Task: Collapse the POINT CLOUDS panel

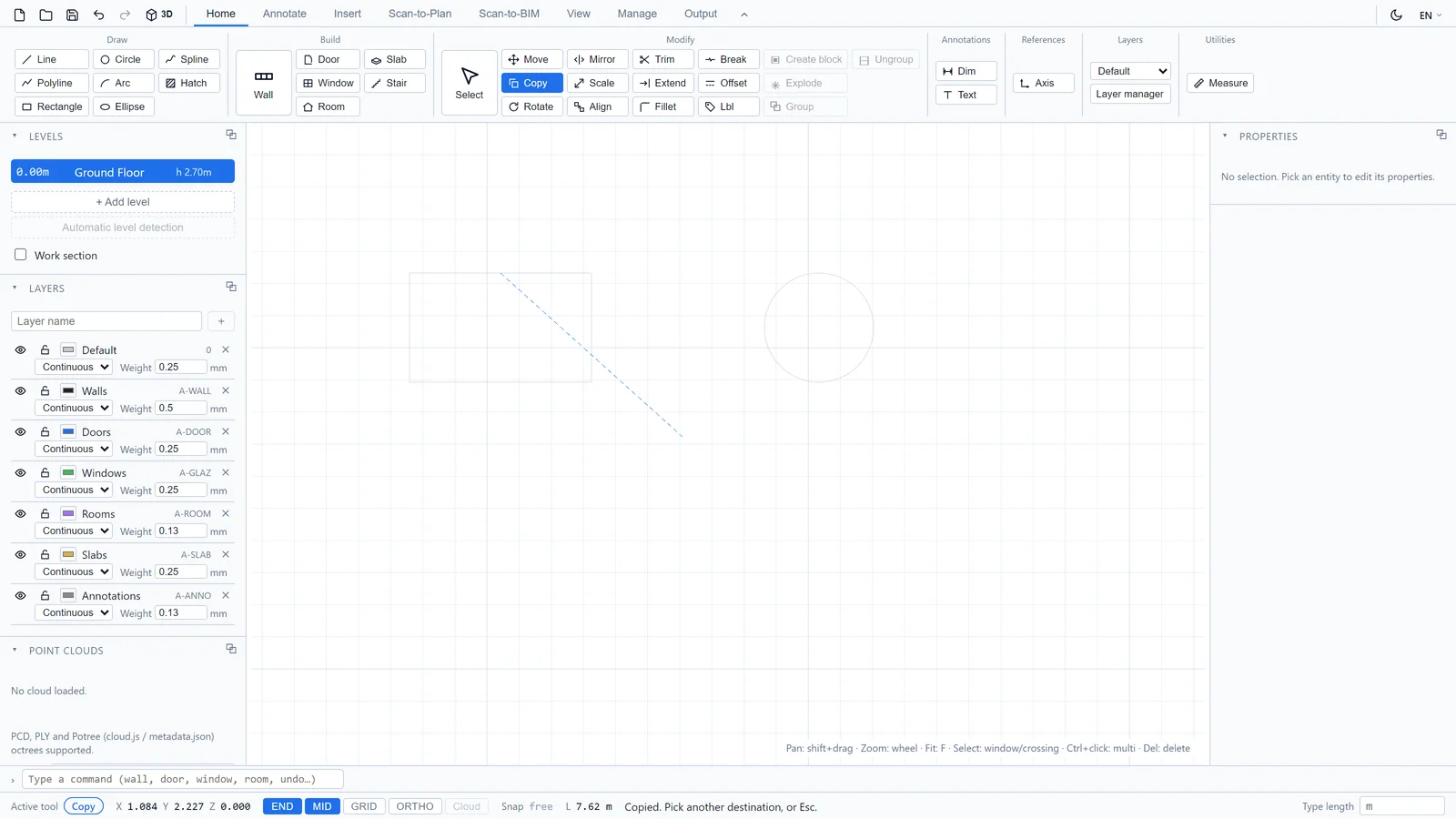Action: coord(15,650)
